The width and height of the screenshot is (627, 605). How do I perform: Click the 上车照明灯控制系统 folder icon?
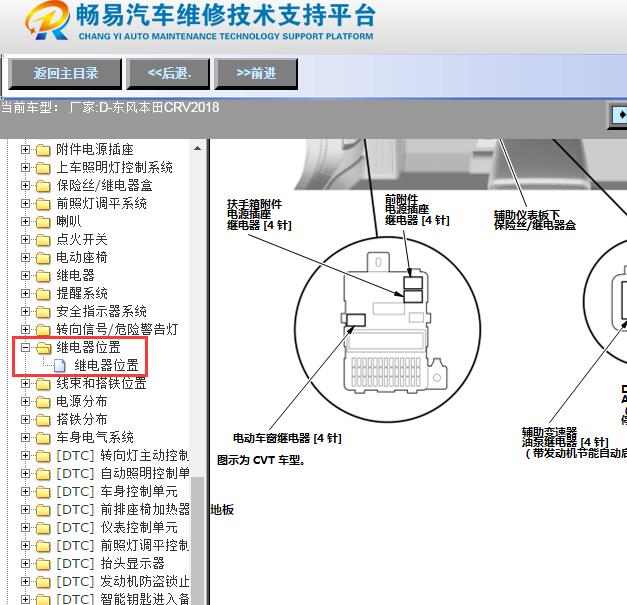43,168
